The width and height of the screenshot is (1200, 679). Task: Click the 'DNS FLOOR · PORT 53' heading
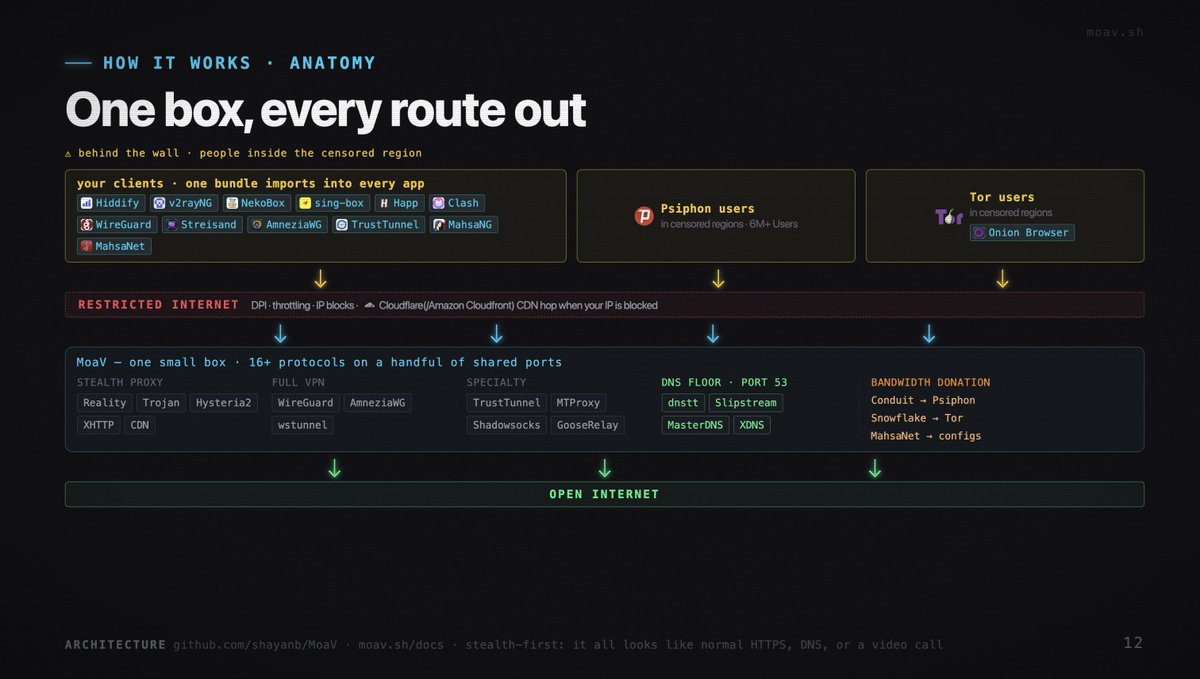pos(724,382)
